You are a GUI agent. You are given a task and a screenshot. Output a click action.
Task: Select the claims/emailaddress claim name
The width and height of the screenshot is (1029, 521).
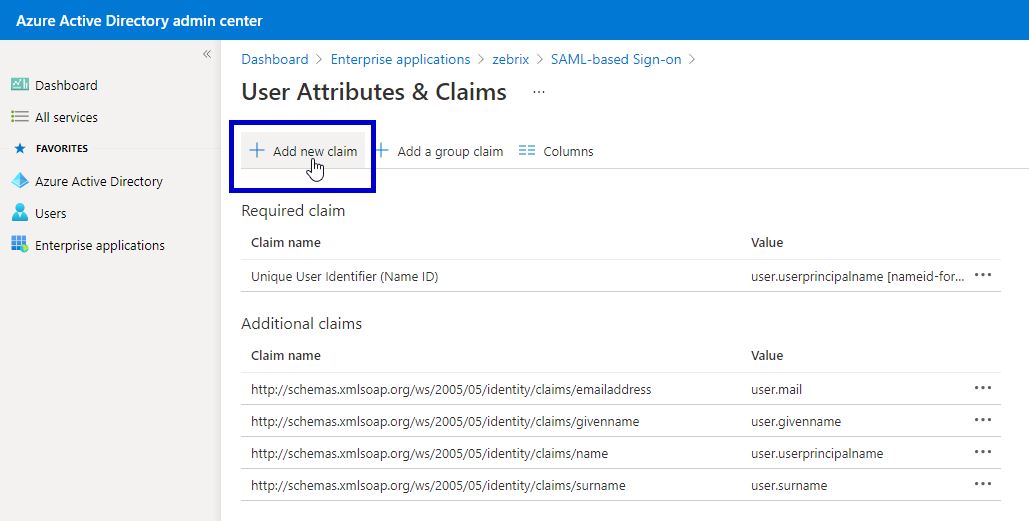tap(451, 389)
